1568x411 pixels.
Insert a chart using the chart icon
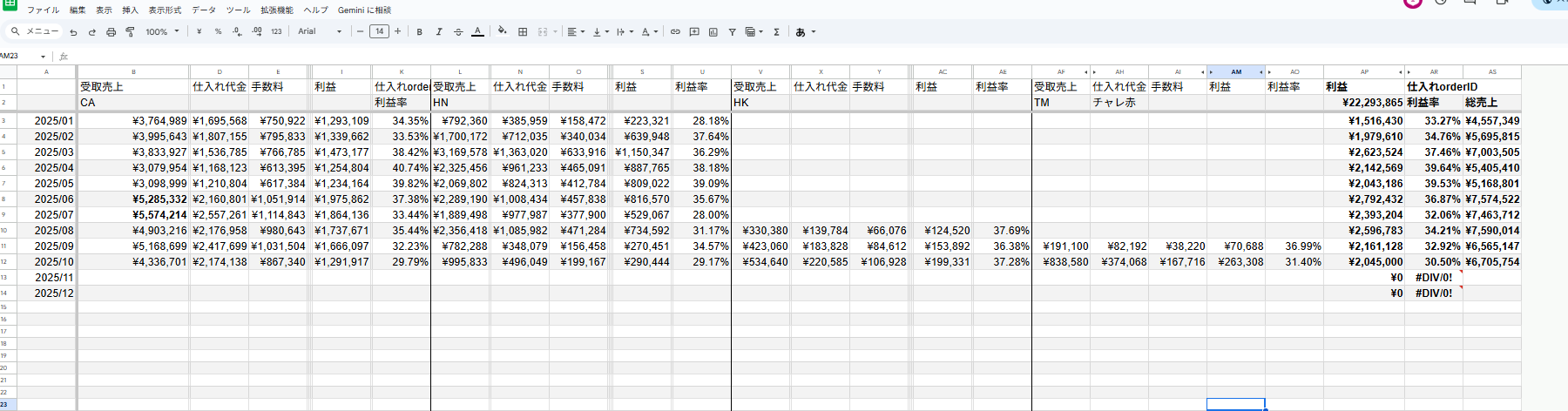click(713, 32)
